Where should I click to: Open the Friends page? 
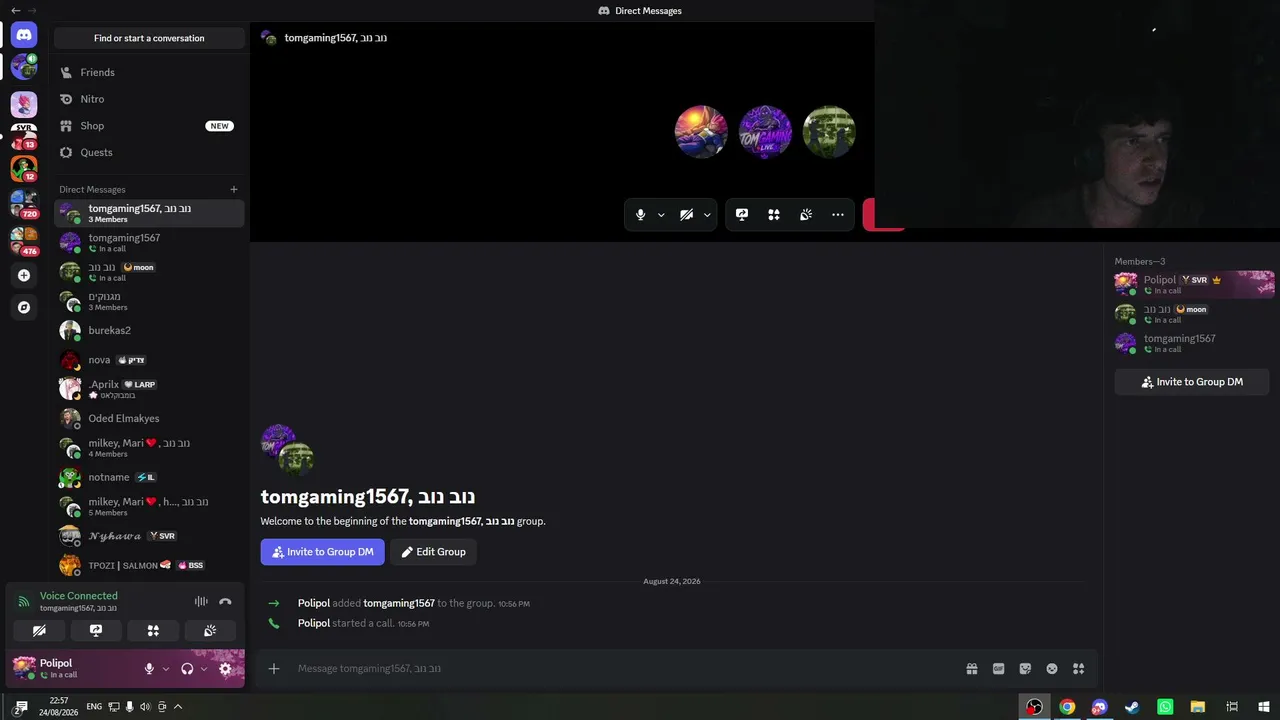point(149,72)
